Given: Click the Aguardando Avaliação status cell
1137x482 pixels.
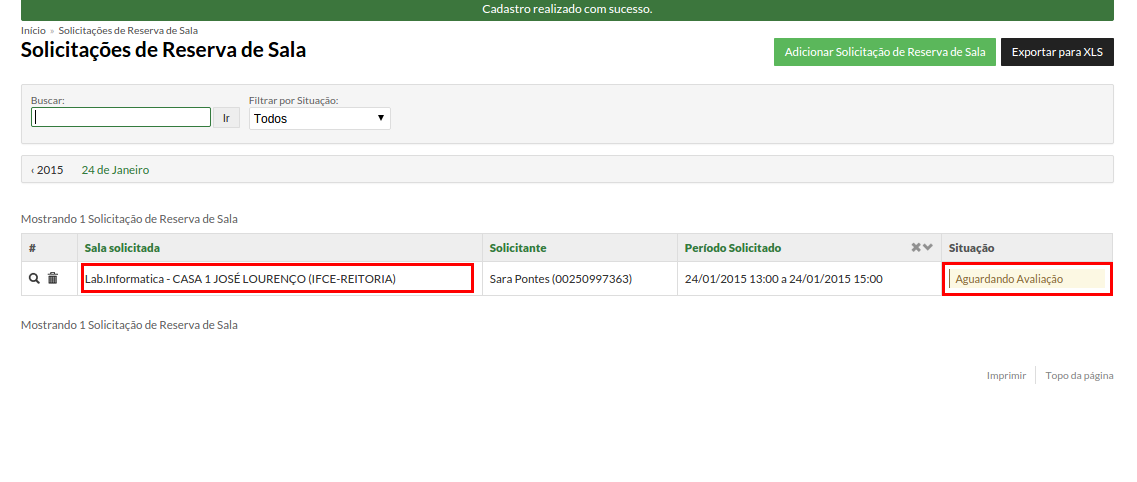Looking at the screenshot, I should [1028, 279].
